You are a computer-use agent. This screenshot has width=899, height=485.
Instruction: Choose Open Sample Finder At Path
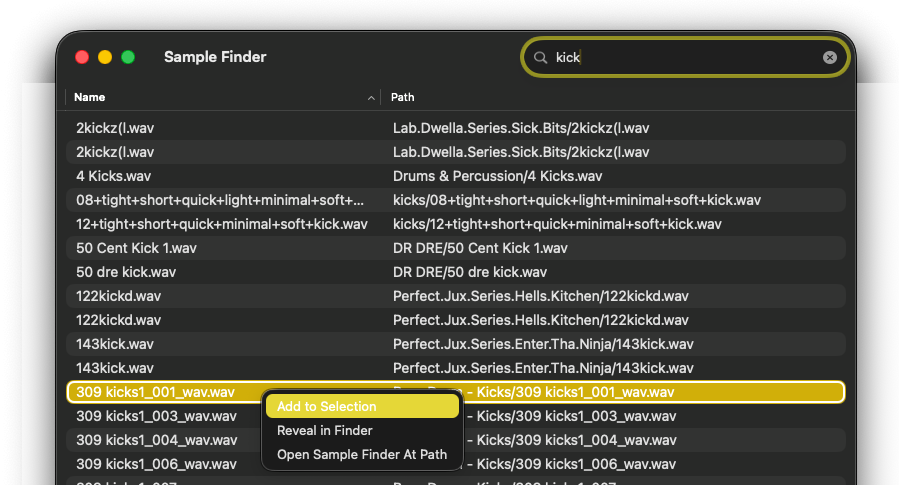pos(362,455)
